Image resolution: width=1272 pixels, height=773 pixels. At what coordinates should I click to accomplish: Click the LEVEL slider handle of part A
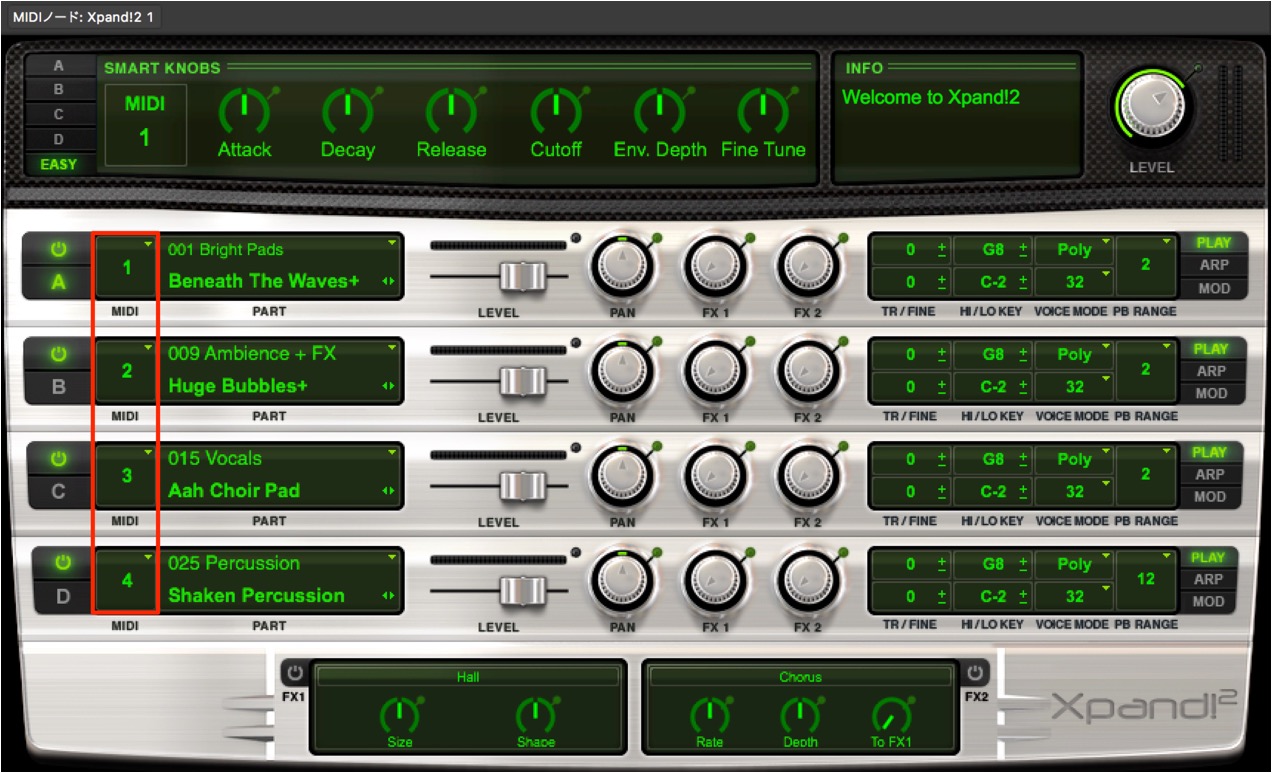pyautogui.click(x=522, y=277)
